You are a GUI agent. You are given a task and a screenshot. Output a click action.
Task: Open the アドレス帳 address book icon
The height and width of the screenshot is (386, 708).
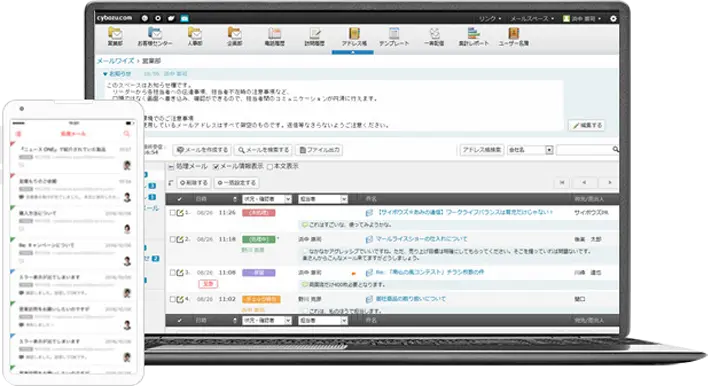pos(354,37)
